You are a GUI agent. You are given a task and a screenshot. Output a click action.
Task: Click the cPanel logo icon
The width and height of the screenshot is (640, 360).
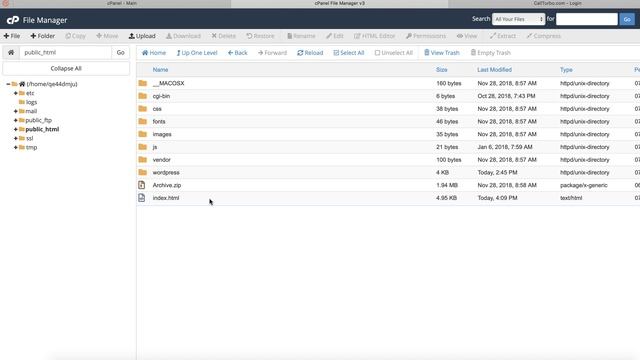13,20
